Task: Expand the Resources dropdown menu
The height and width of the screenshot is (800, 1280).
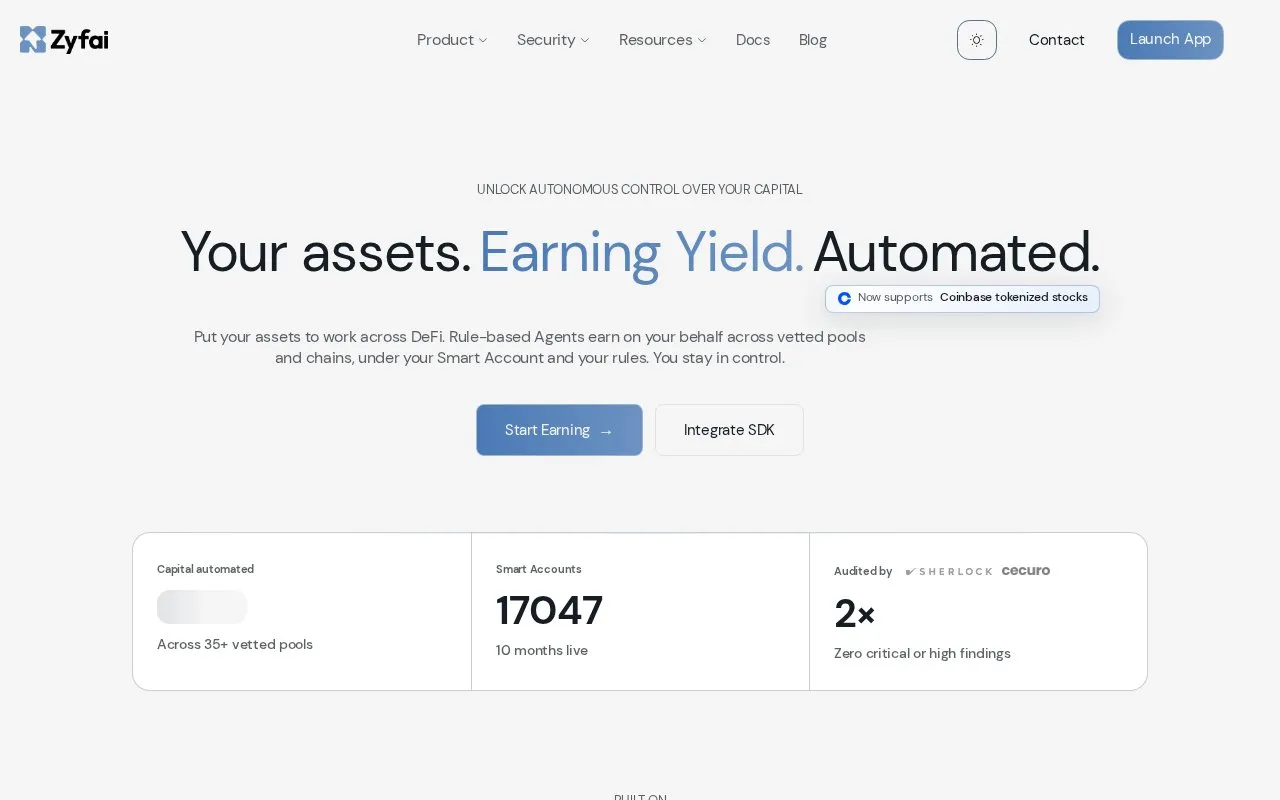Action: 662,40
